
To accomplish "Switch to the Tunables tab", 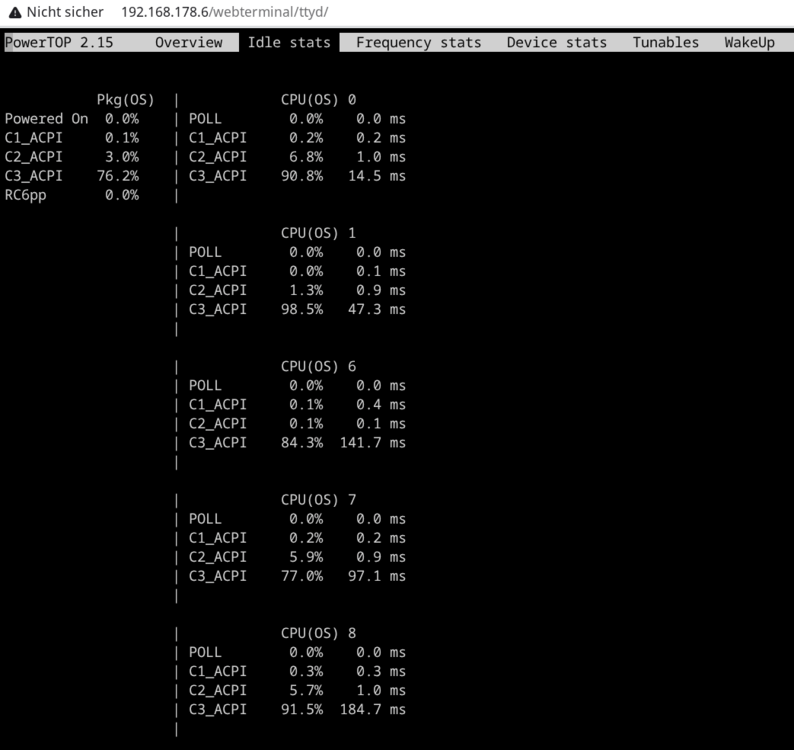I will [x=665, y=43].
